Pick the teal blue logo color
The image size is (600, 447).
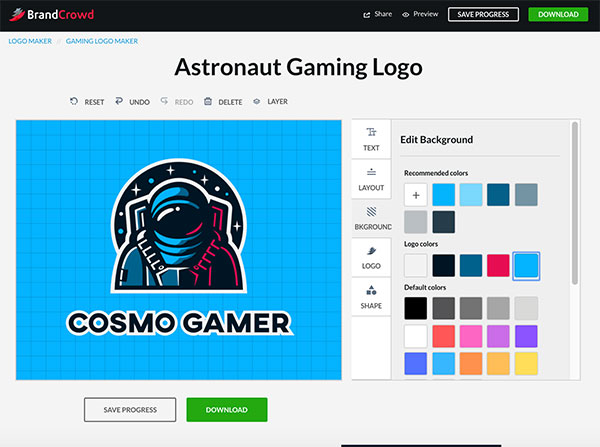tap(471, 266)
